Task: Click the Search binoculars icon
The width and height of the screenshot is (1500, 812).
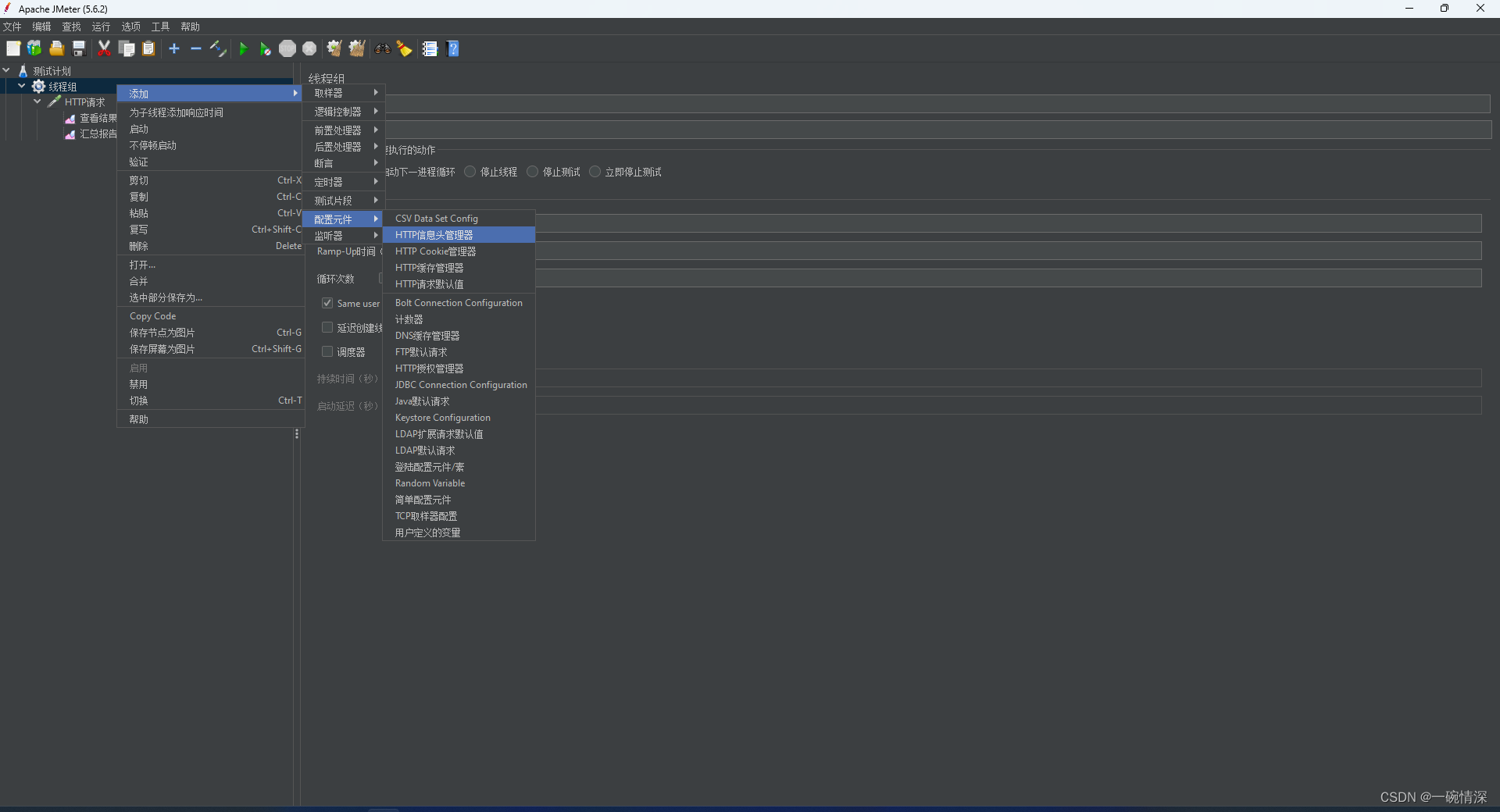Action: pyautogui.click(x=382, y=48)
